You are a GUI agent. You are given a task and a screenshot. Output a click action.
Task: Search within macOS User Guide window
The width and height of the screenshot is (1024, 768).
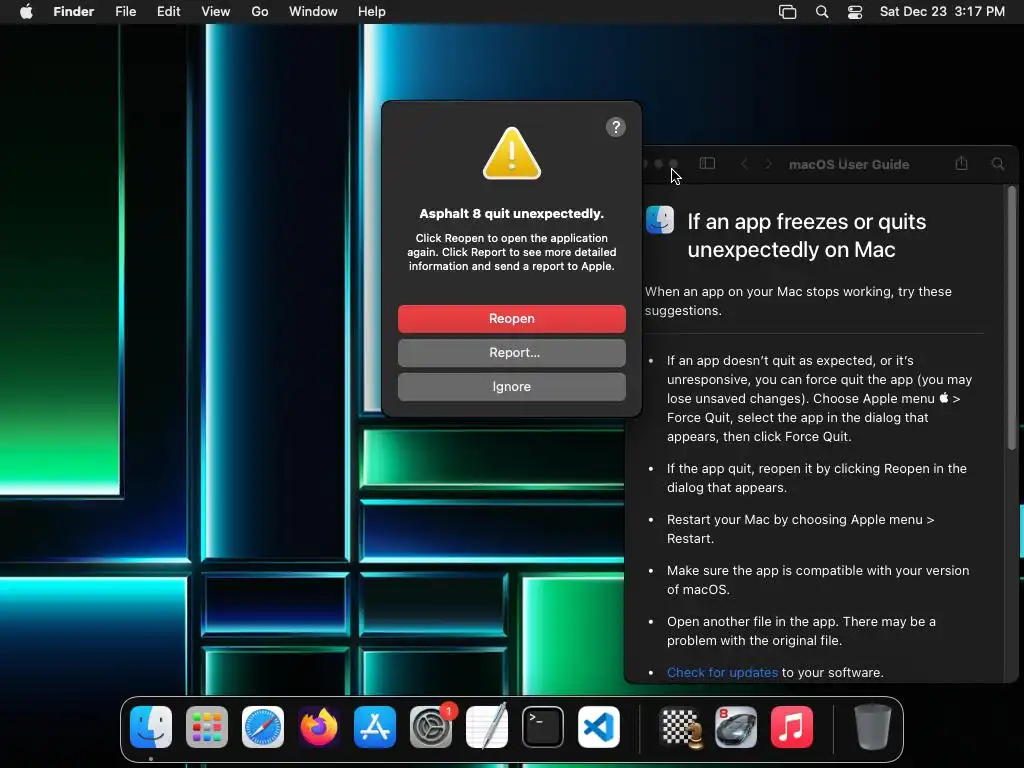(x=998, y=164)
